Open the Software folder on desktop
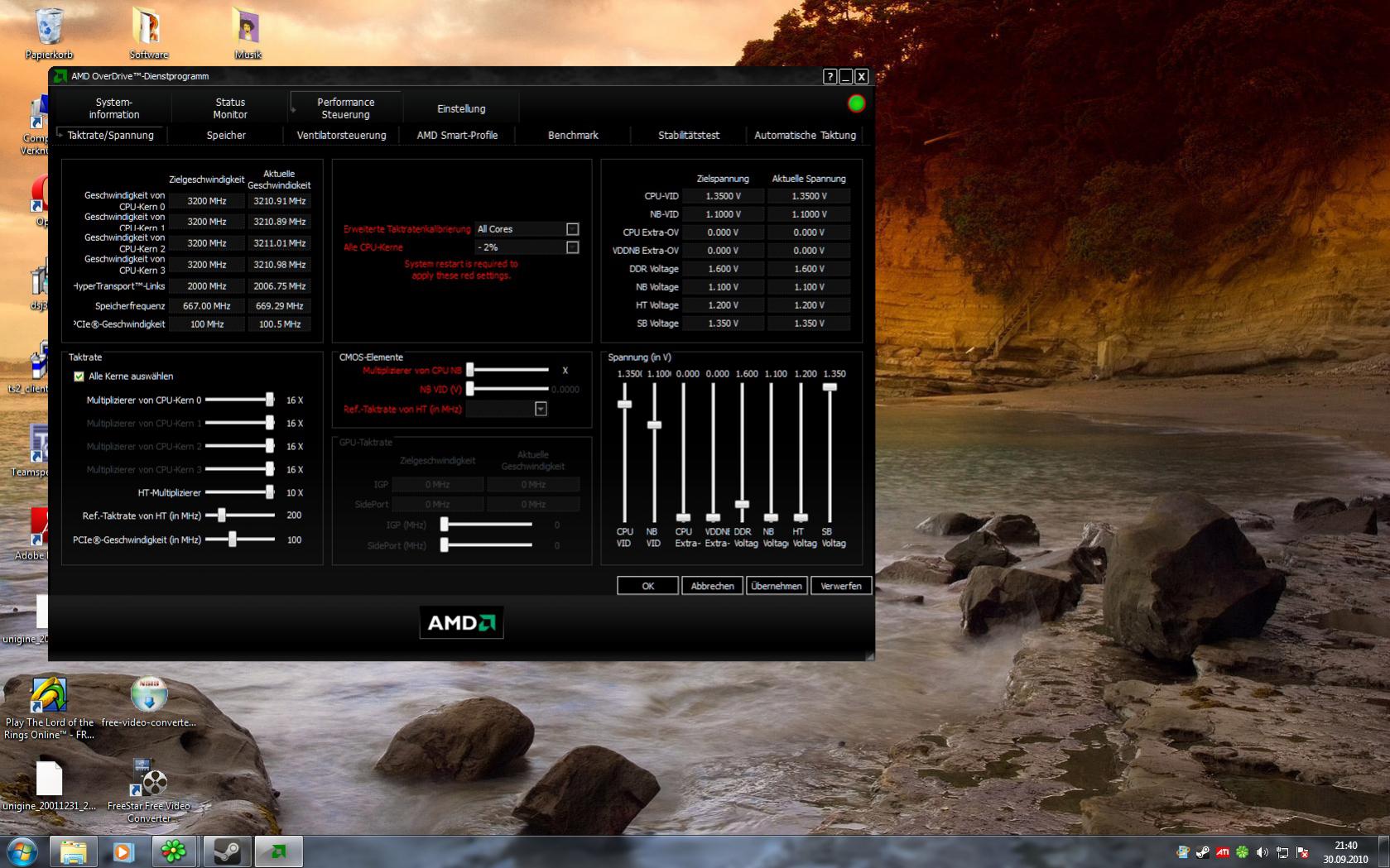The width and height of the screenshot is (1390, 868). [x=148, y=33]
